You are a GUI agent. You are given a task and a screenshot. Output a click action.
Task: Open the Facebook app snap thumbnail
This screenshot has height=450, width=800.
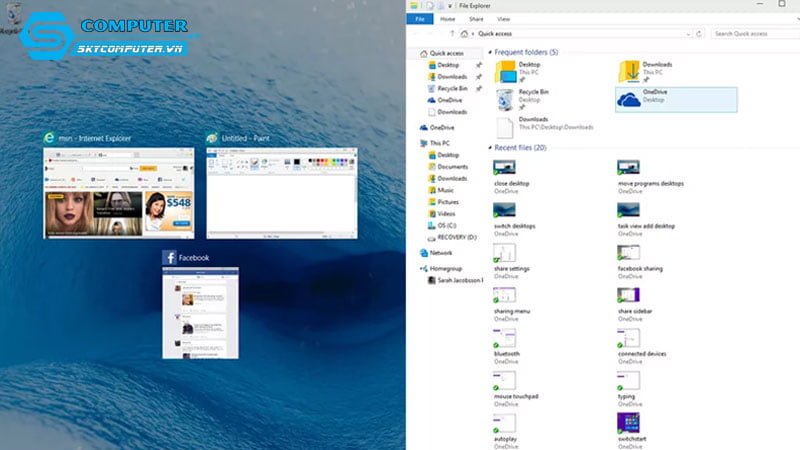[x=201, y=312]
